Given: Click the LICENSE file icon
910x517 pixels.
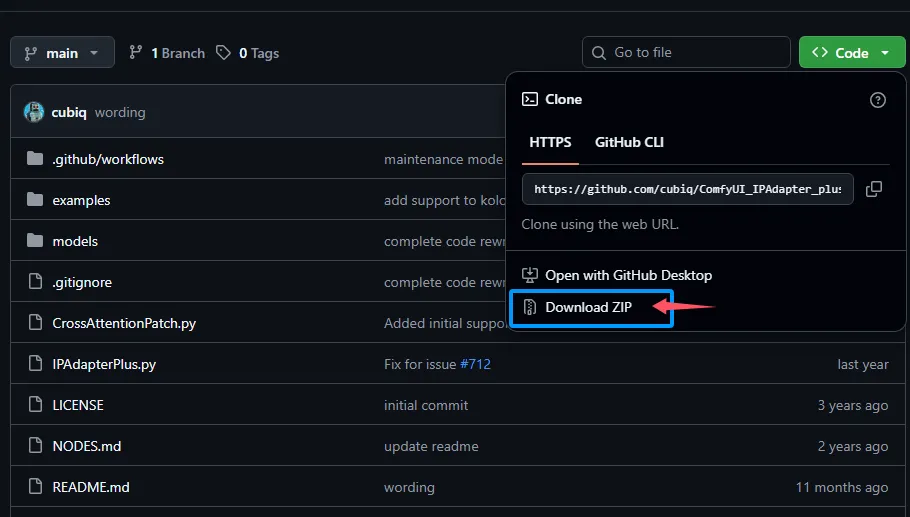Looking at the screenshot, I should 35,404.
